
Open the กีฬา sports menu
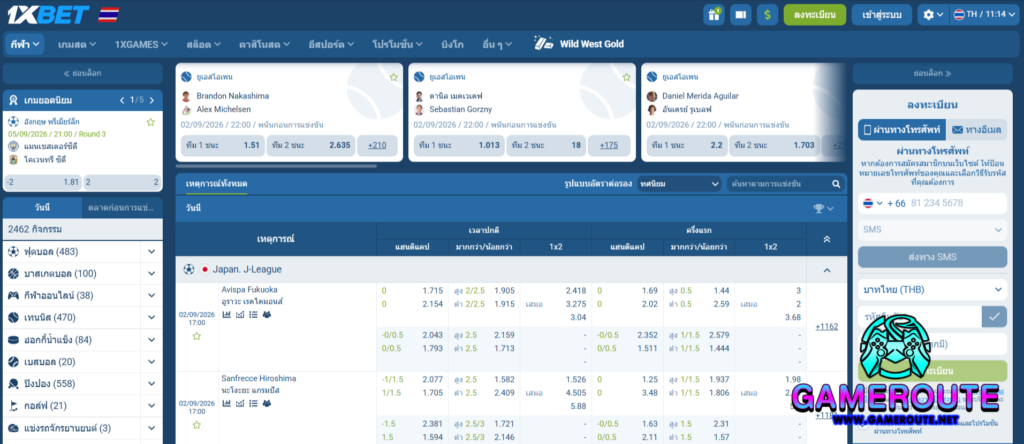coord(25,44)
